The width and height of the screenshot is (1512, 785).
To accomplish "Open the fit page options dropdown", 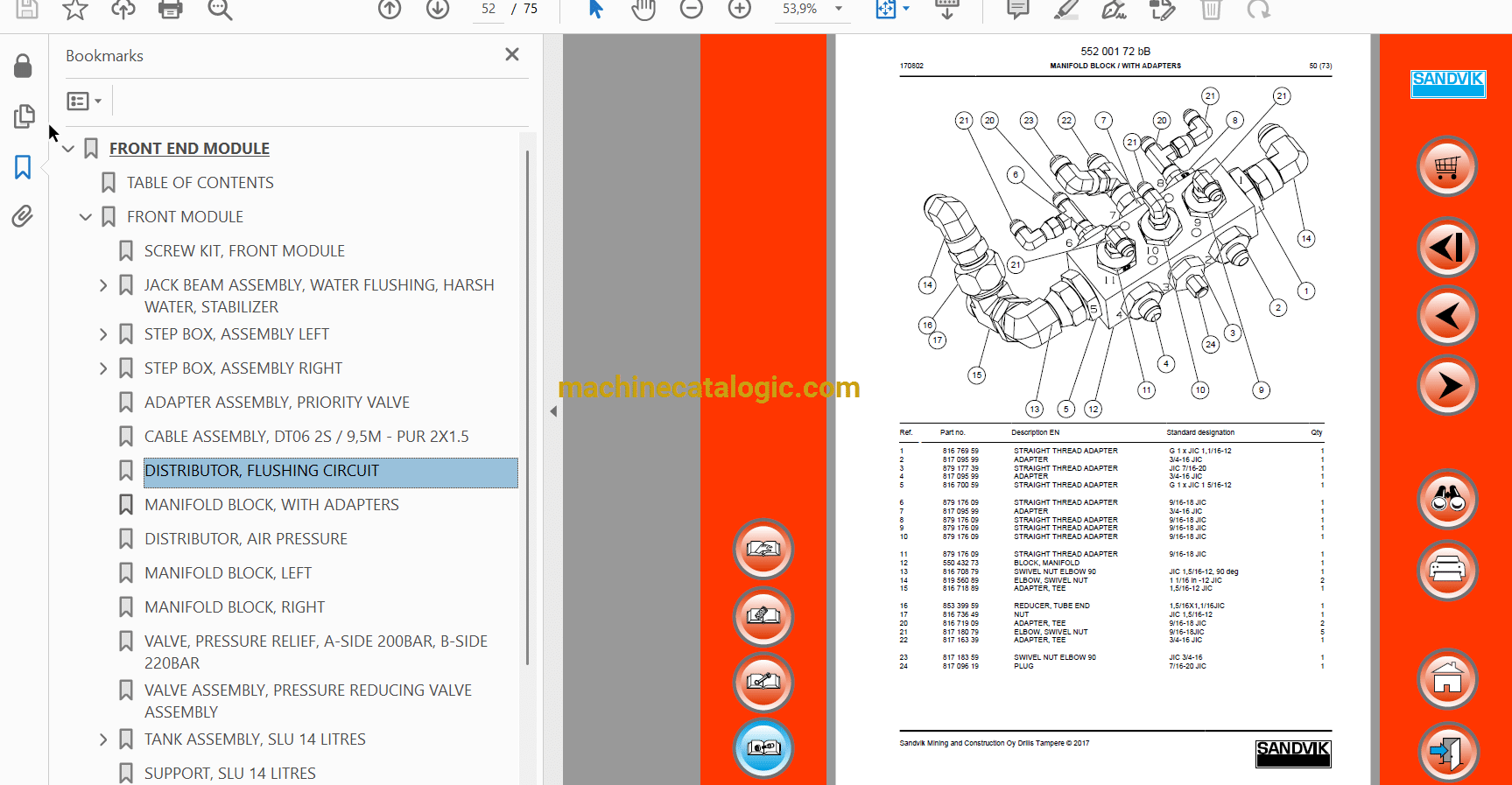I will pyautogui.click(x=906, y=9).
